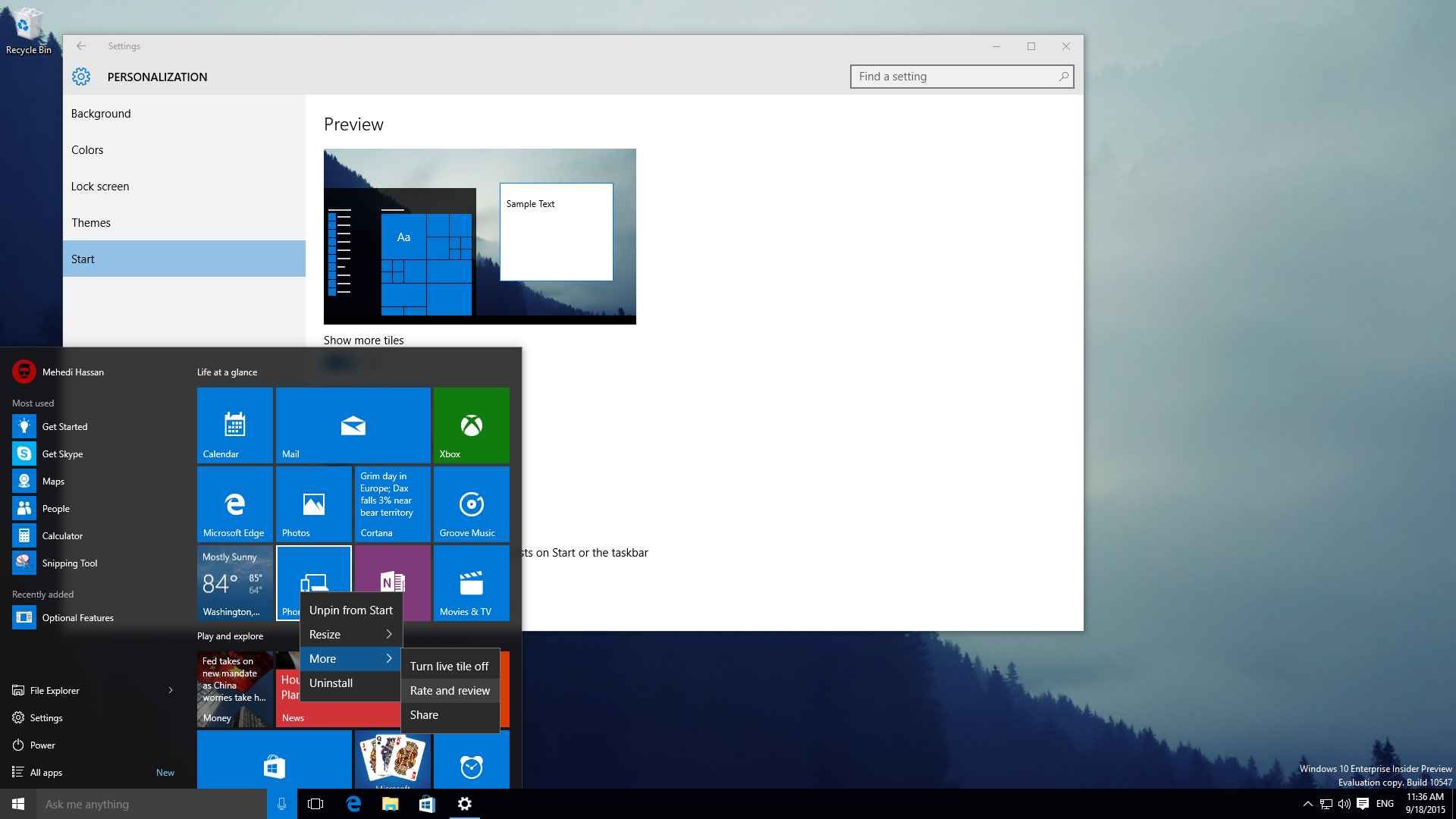Open the More submenu

pyautogui.click(x=350, y=658)
